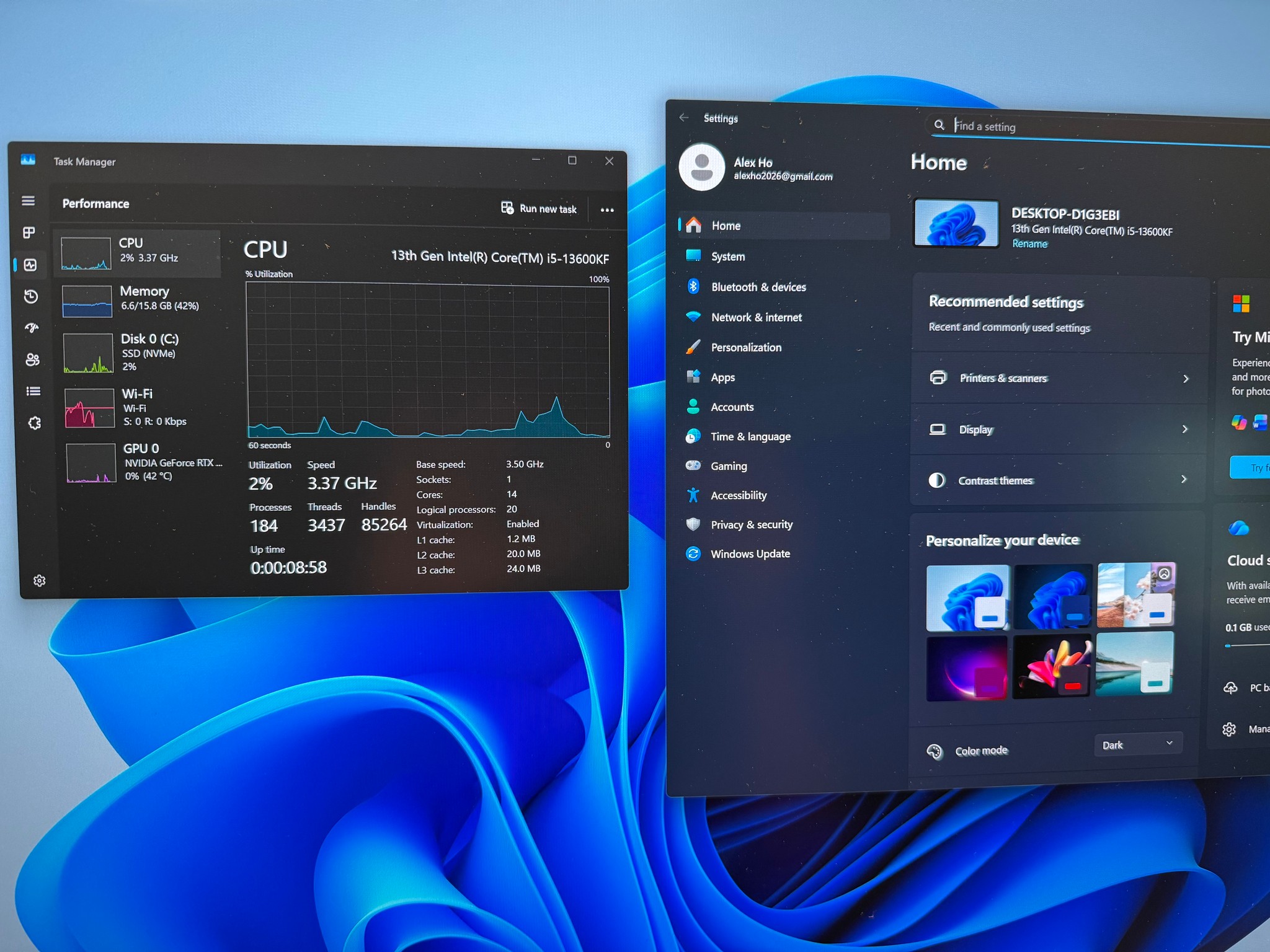Viewport: 1270px width, 952px height.
Task: Apply the lake landscape theme thumbnail
Action: click(x=1135, y=664)
